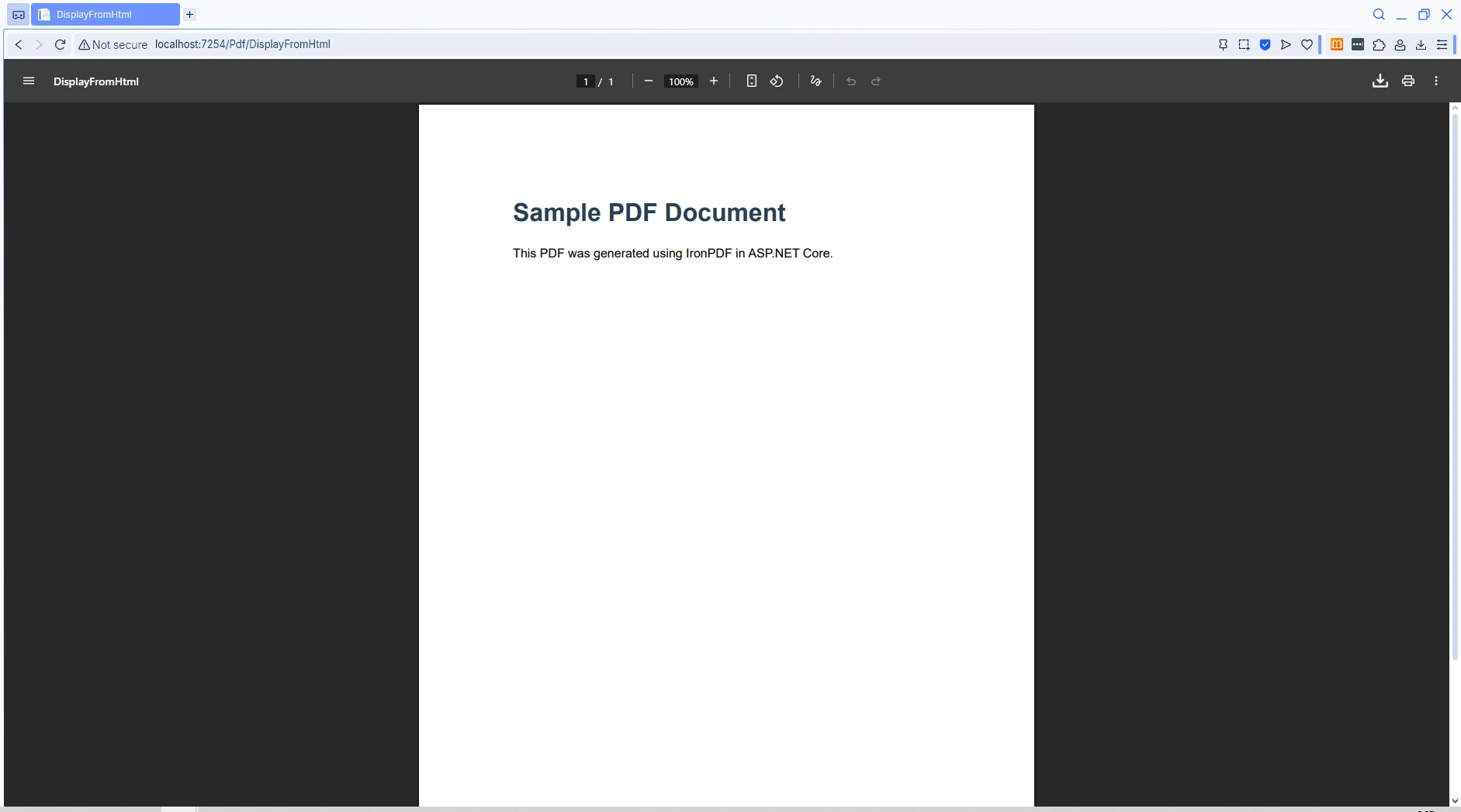
Task: Download the PDF document
Action: 1380,81
